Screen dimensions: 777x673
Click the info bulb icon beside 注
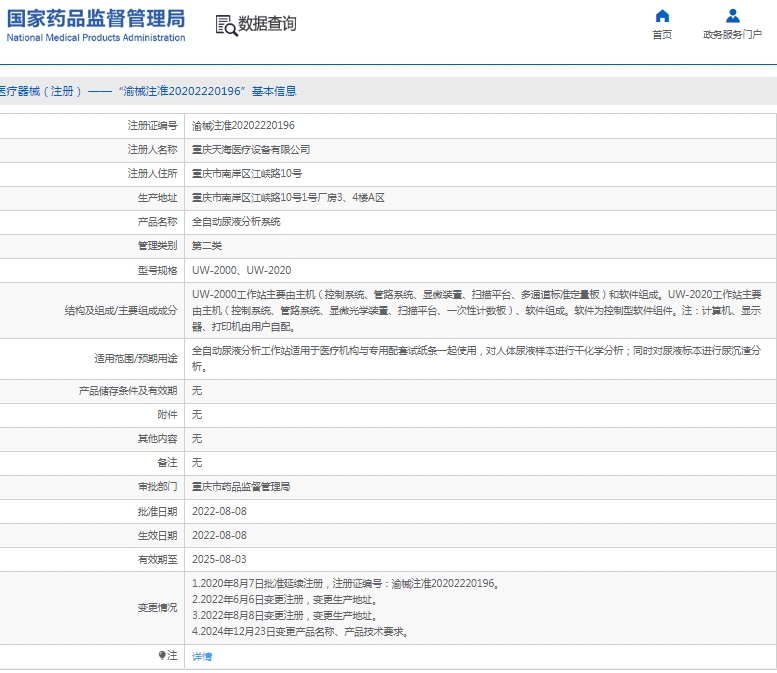pos(162,655)
